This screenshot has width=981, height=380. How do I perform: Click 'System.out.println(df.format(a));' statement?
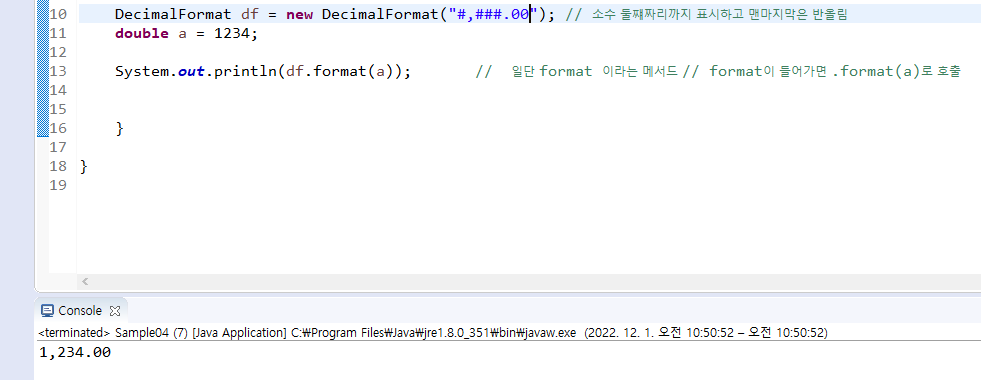(263, 71)
